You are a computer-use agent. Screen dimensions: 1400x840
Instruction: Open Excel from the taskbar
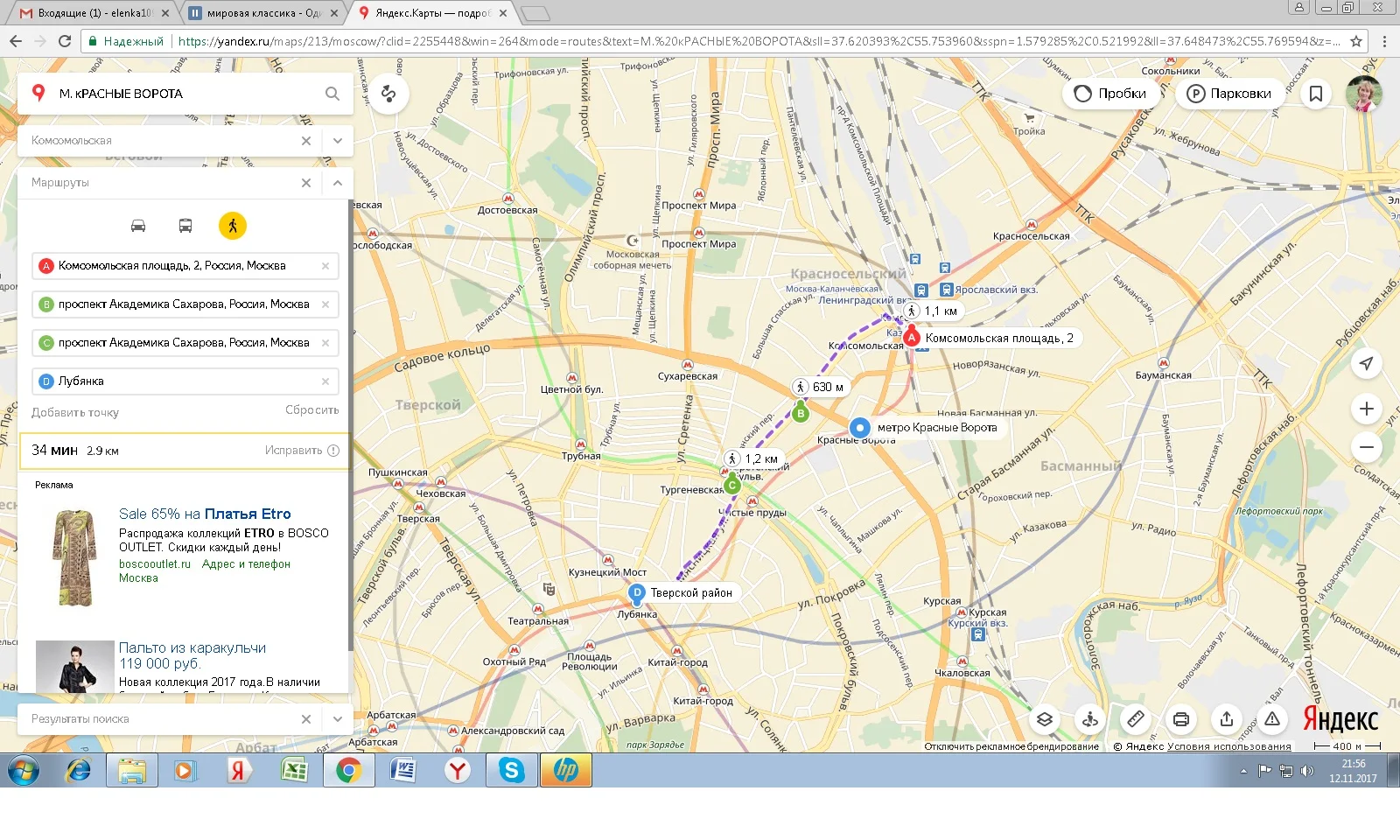click(x=294, y=771)
